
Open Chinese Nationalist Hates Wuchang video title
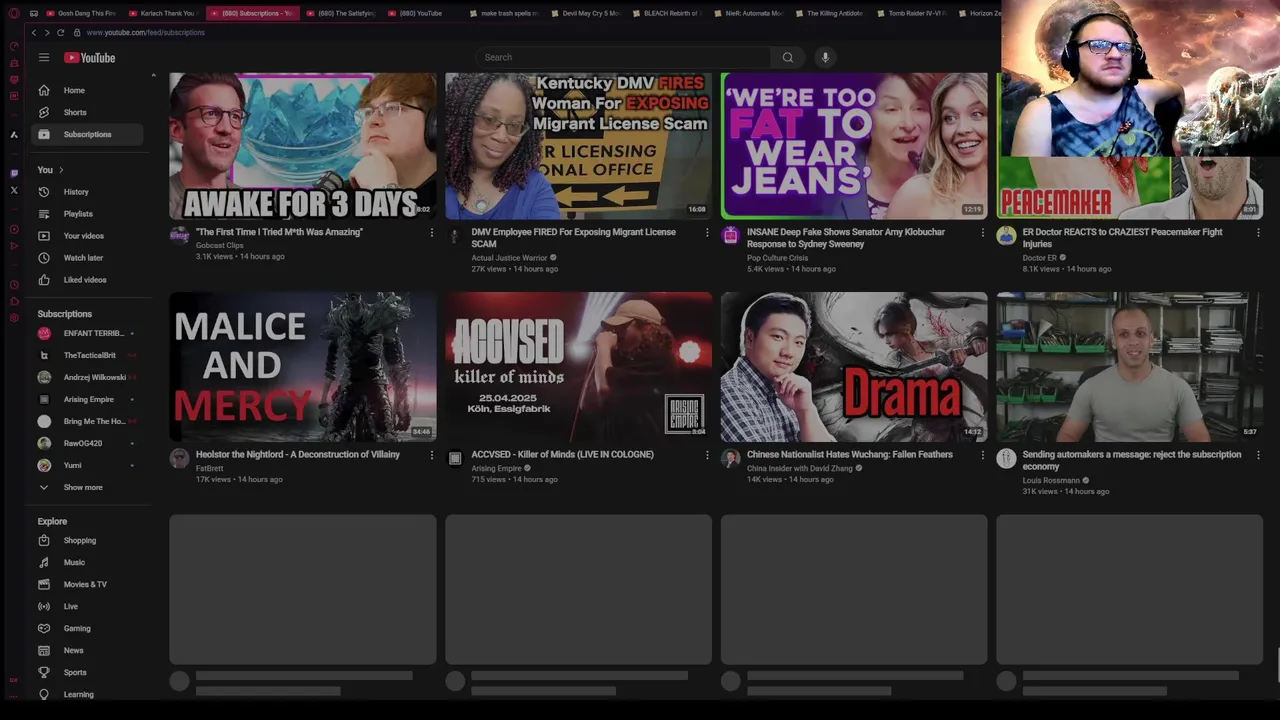(x=850, y=455)
